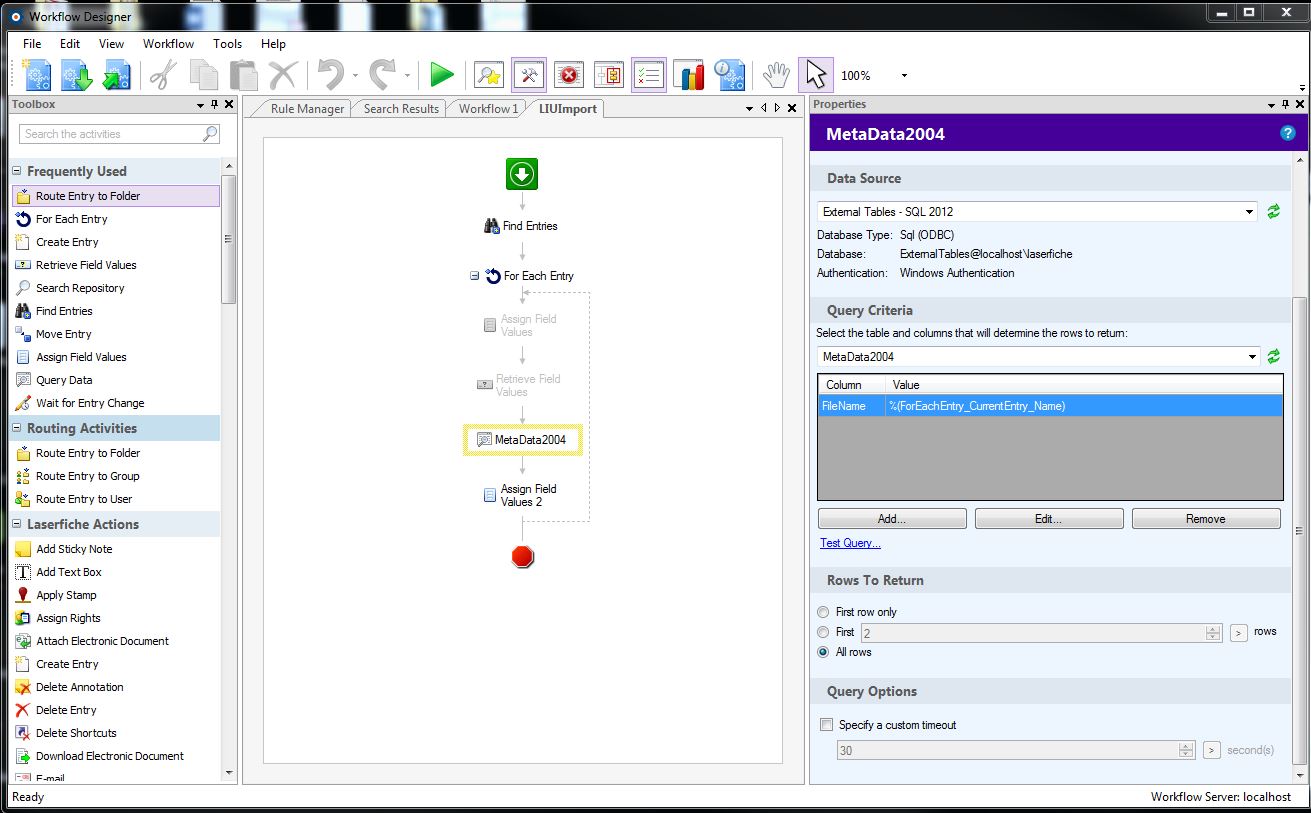This screenshot has width=1311, height=813.
Task: Click the Add... button
Action: tap(891, 519)
